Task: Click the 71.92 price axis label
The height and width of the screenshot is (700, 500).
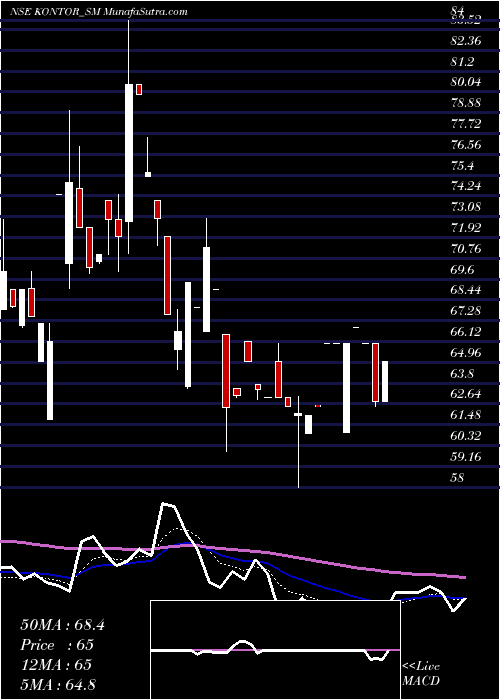Action: [x=466, y=228]
